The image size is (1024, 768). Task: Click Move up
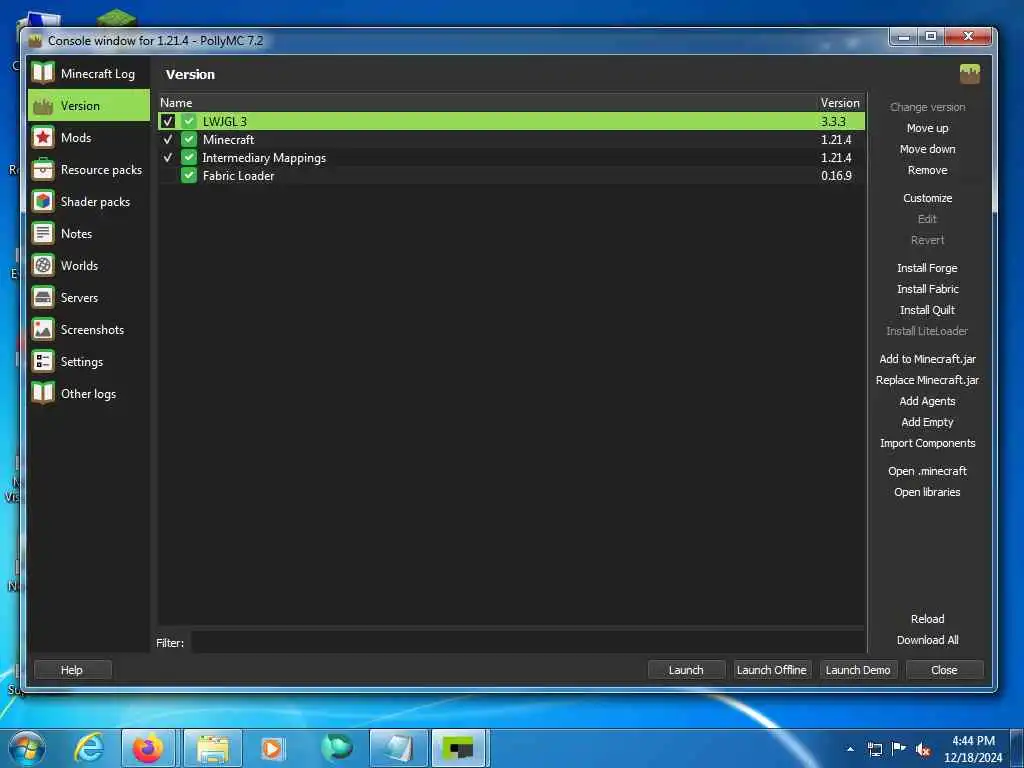[x=927, y=128]
